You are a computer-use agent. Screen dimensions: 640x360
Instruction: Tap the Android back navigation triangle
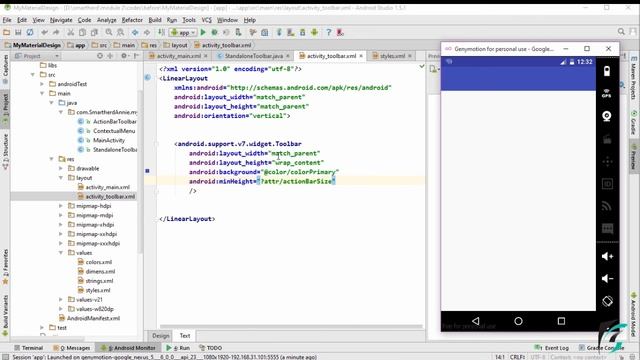tap(476, 321)
